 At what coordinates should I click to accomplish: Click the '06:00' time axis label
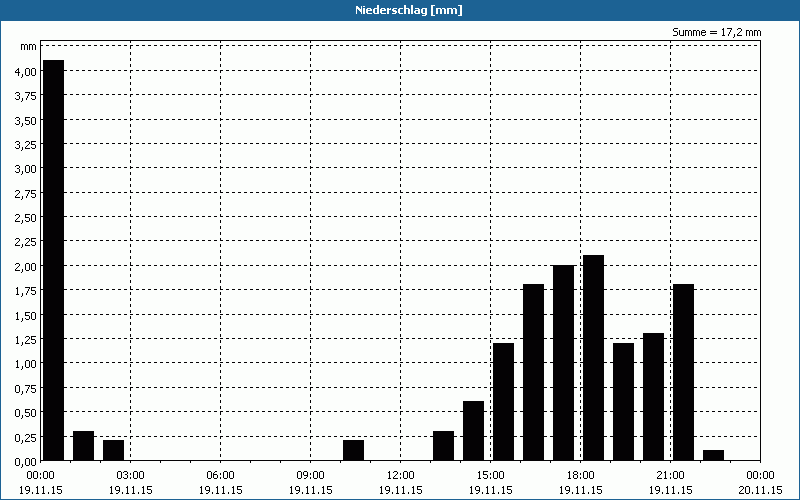pyautogui.click(x=220, y=476)
